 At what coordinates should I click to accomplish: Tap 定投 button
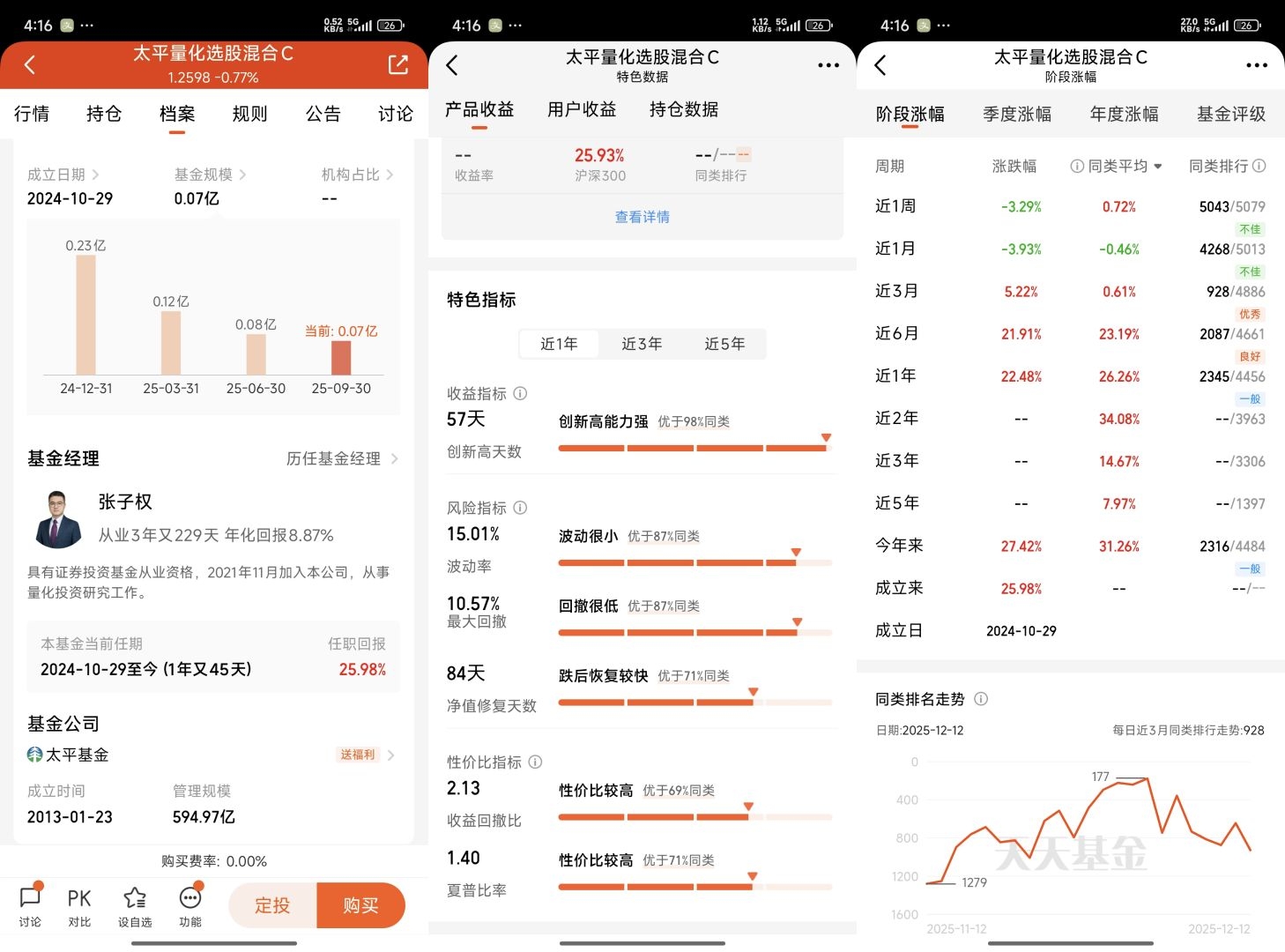[272, 905]
